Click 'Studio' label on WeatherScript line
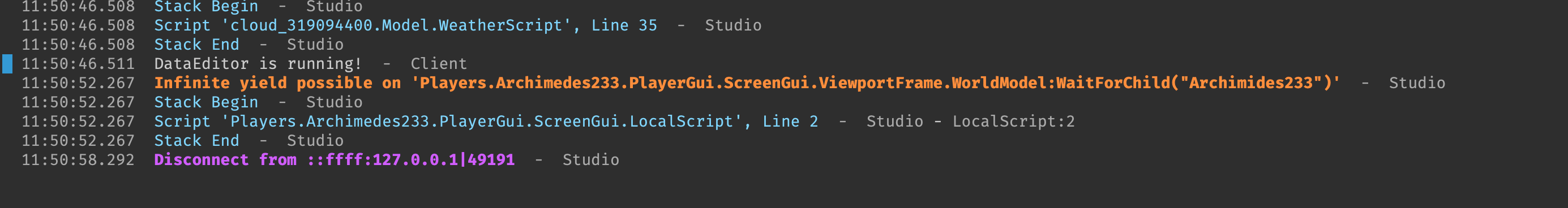This screenshot has height=208, width=1568. pyautogui.click(x=733, y=25)
